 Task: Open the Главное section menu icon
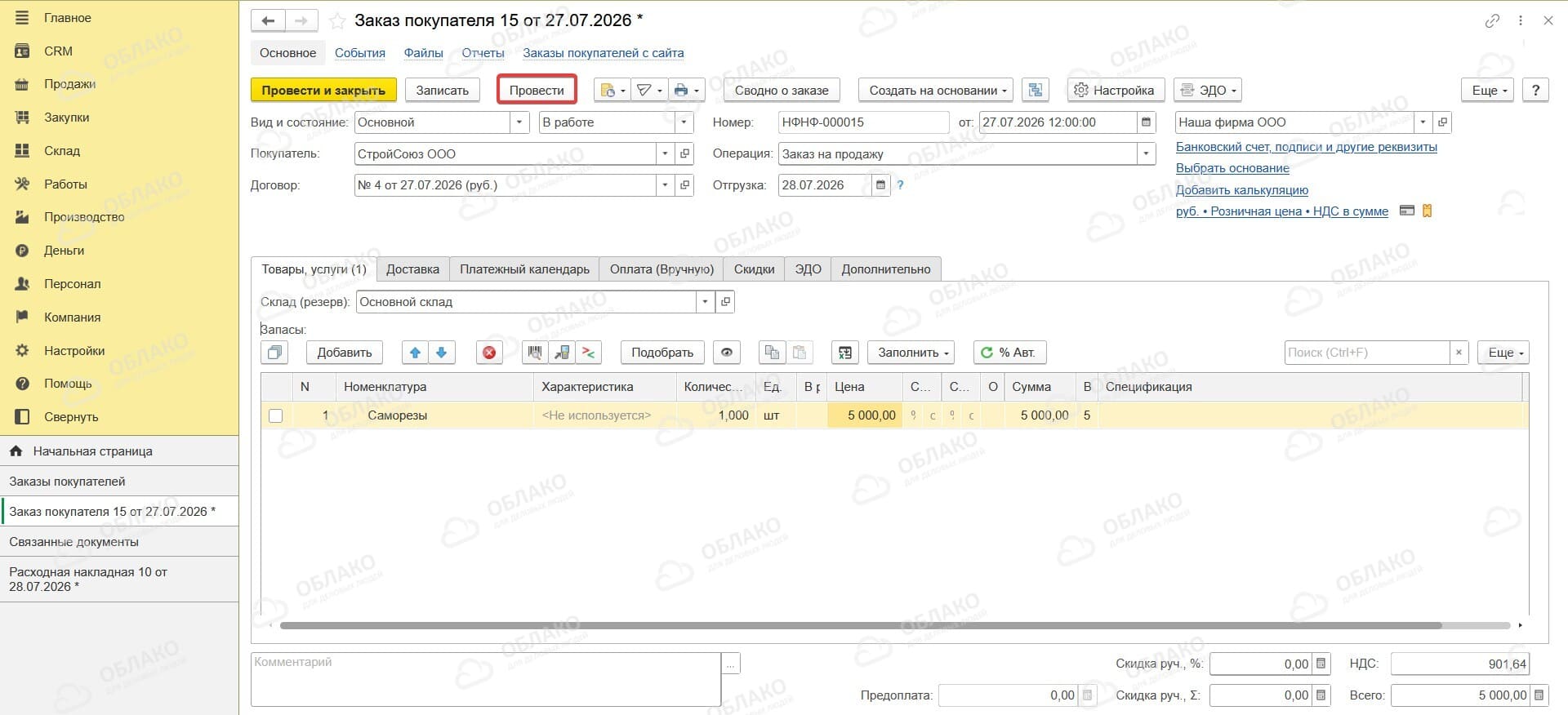tap(22, 18)
